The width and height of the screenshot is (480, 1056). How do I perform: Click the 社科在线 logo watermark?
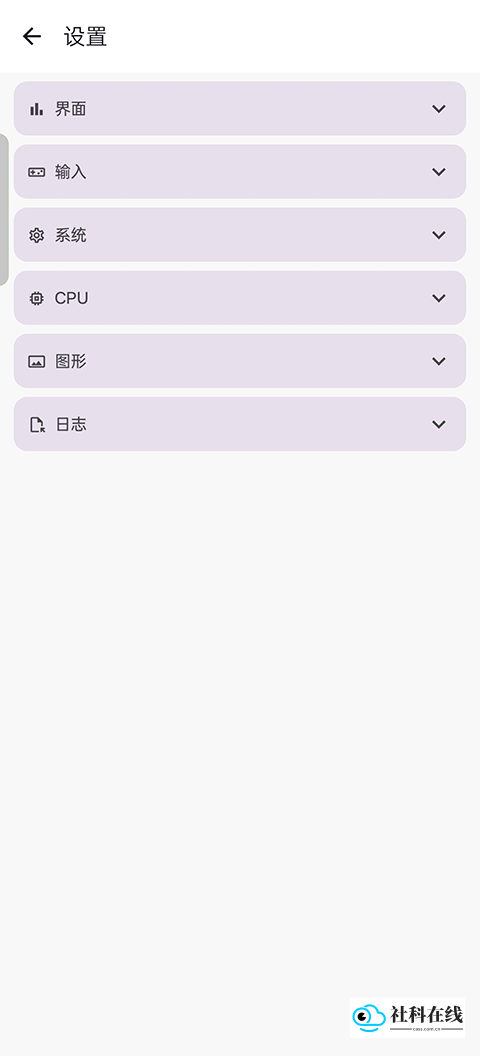point(407,1018)
